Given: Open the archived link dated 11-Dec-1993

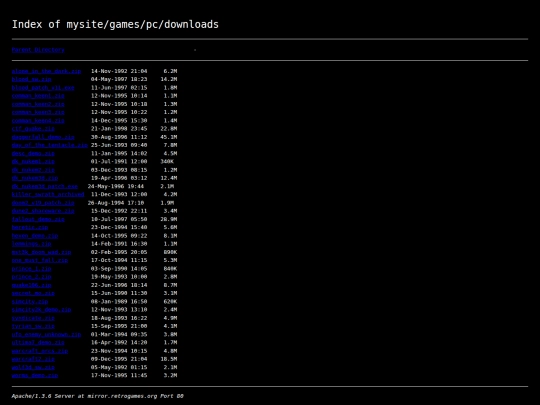Looking at the screenshot, I should point(48,195).
